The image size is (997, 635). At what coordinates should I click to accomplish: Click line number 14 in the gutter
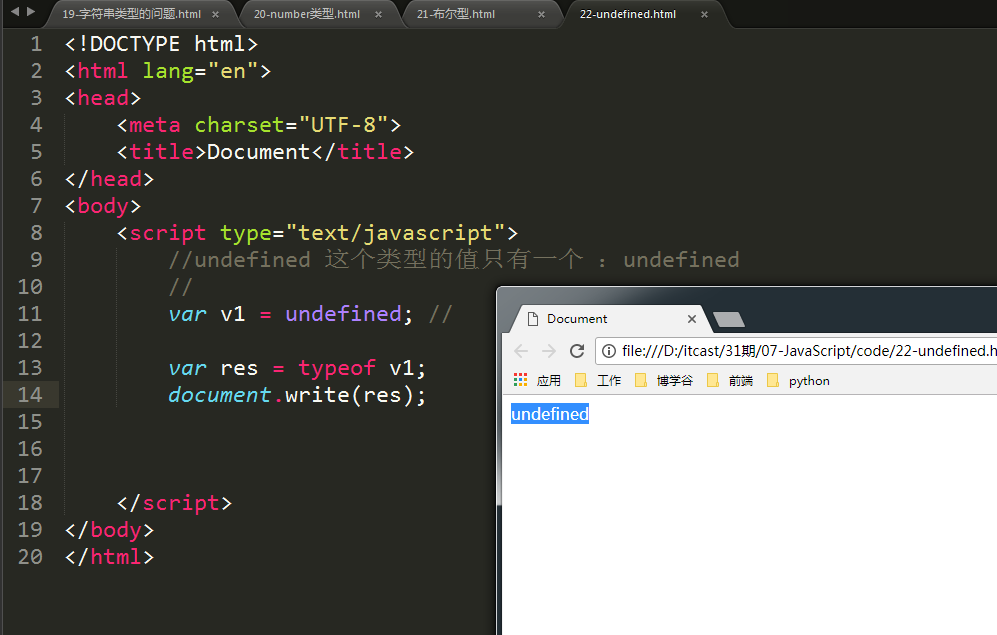pos(30,395)
